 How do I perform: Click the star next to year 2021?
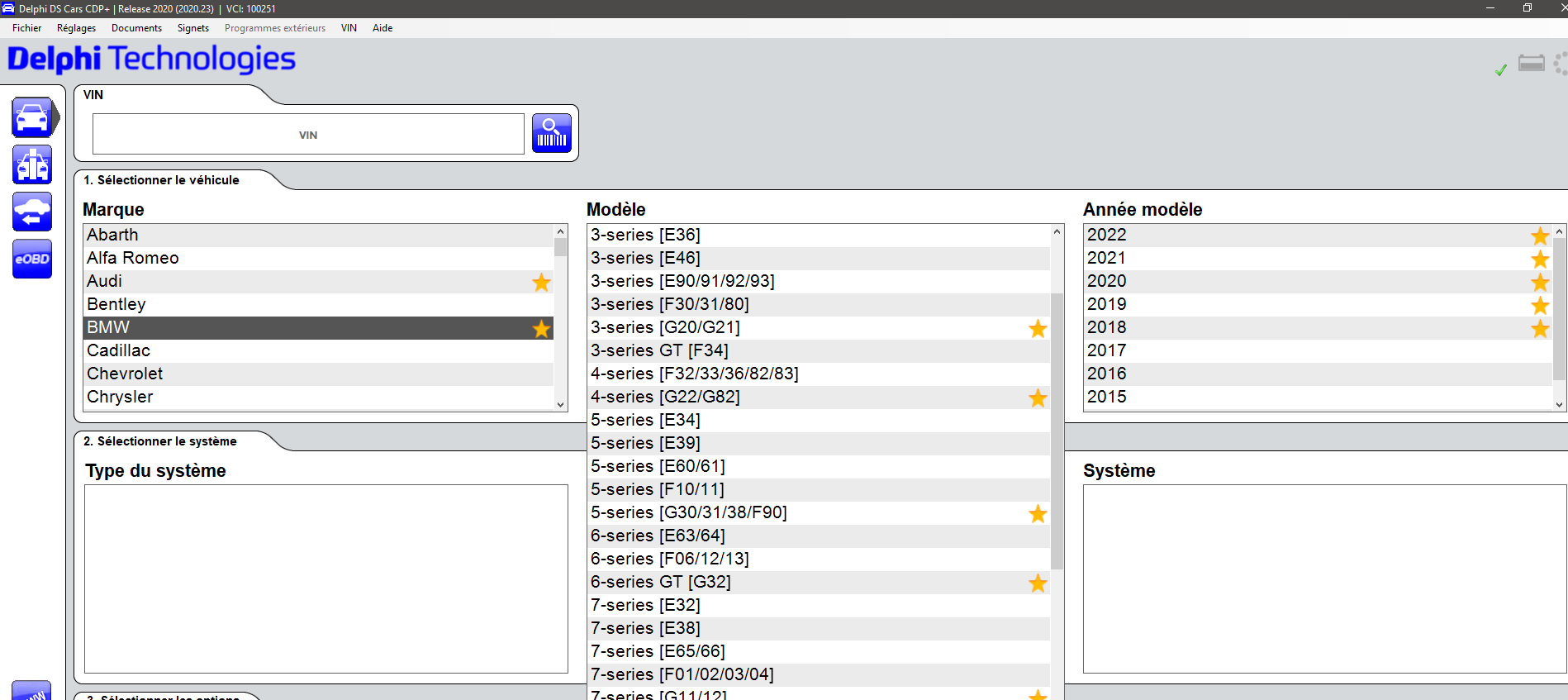pos(1540,259)
